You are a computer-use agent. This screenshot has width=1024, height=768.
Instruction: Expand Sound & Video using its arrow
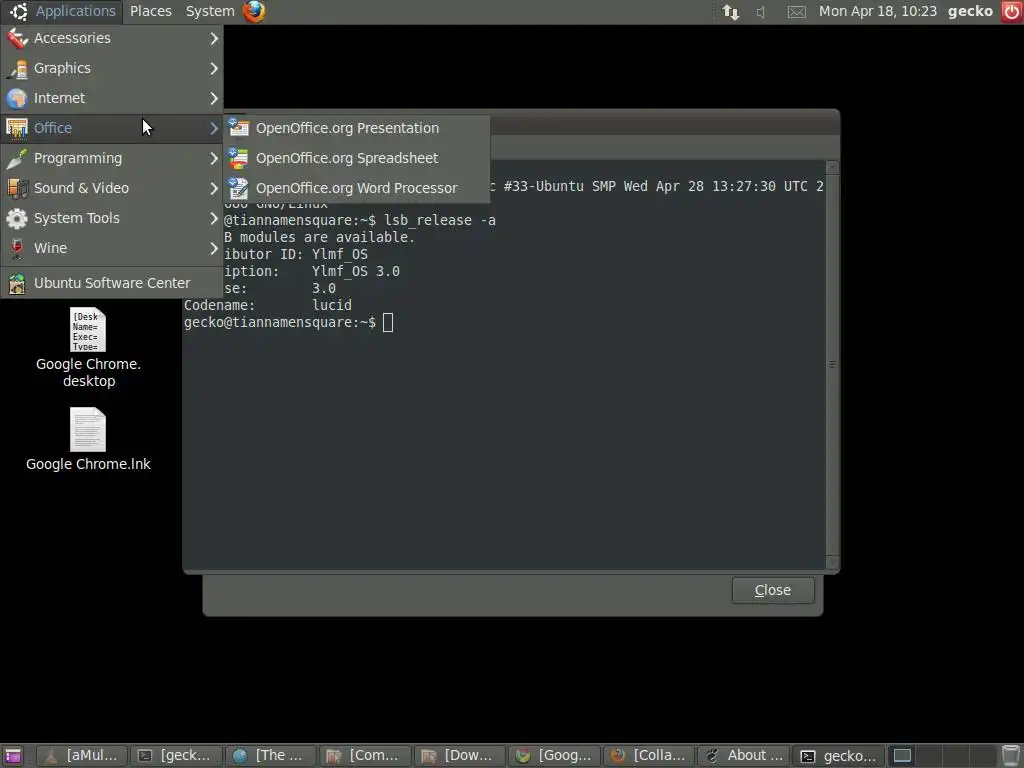(x=214, y=188)
